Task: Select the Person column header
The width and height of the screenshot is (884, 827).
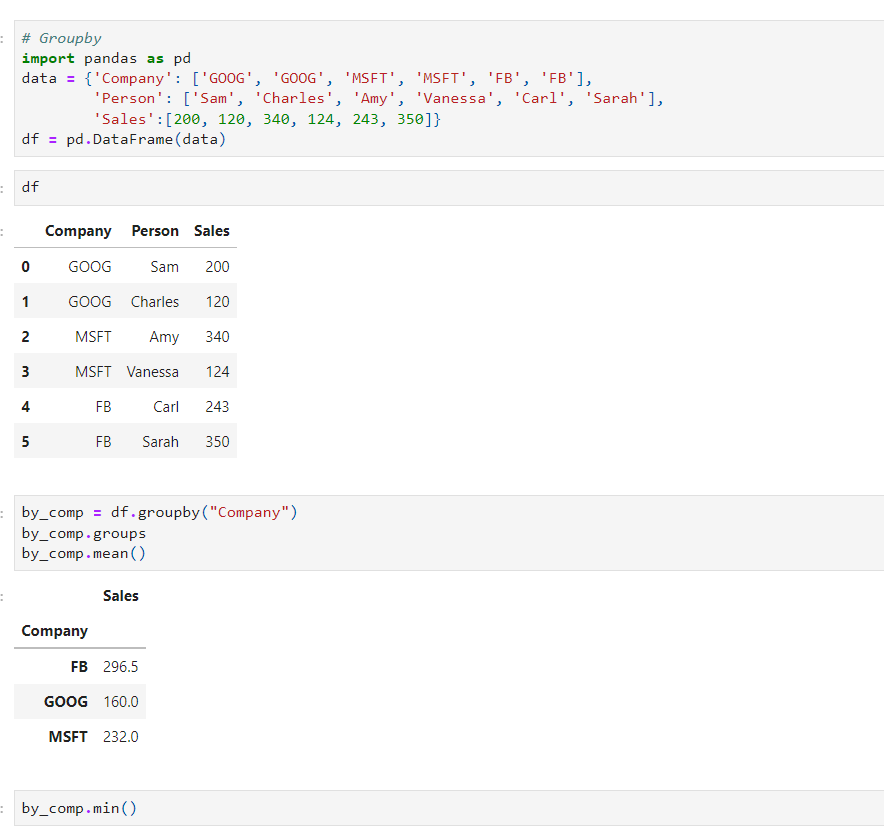Action: pos(154,231)
